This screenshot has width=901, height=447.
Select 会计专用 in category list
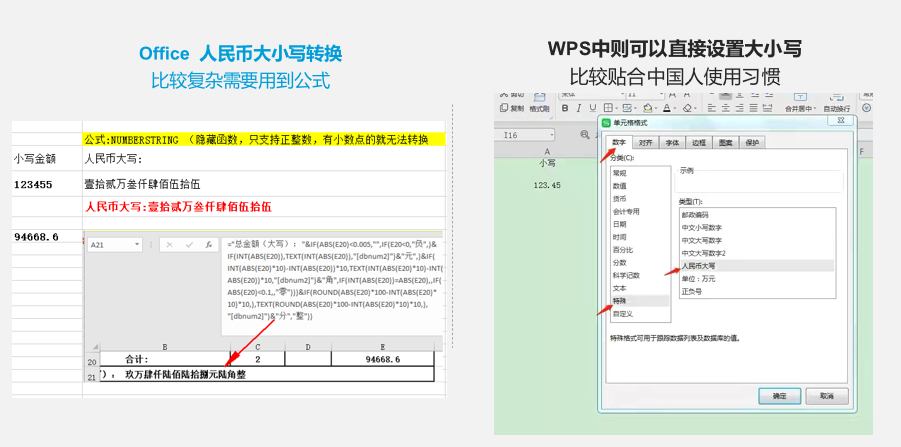tap(640, 211)
